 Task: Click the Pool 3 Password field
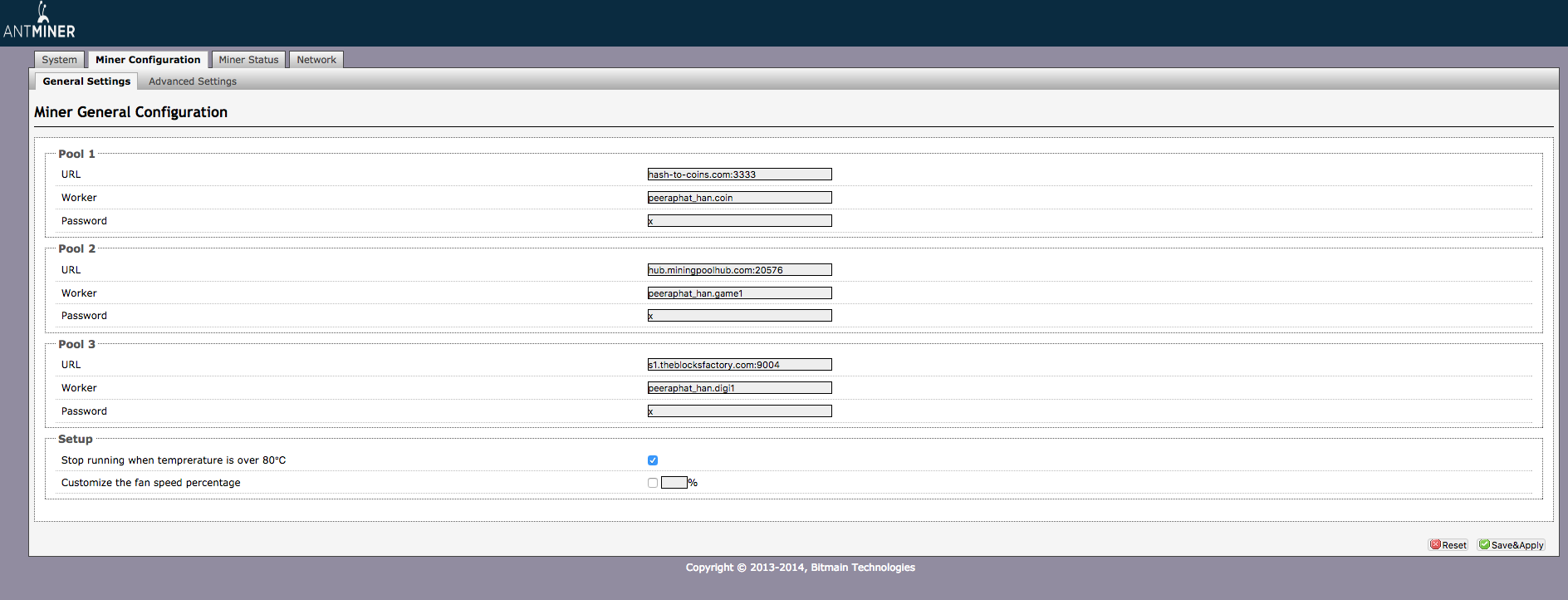tap(739, 411)
